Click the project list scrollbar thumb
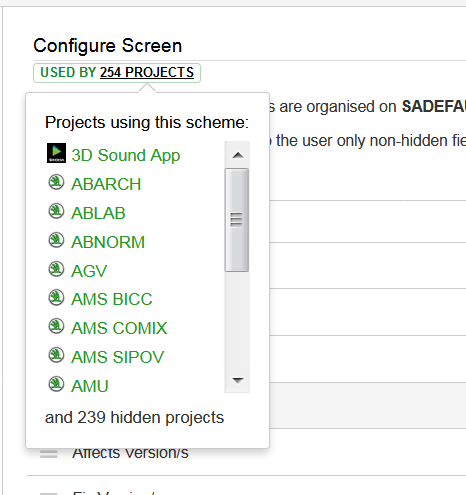466x495 pixels. click(x=237, y=220)
